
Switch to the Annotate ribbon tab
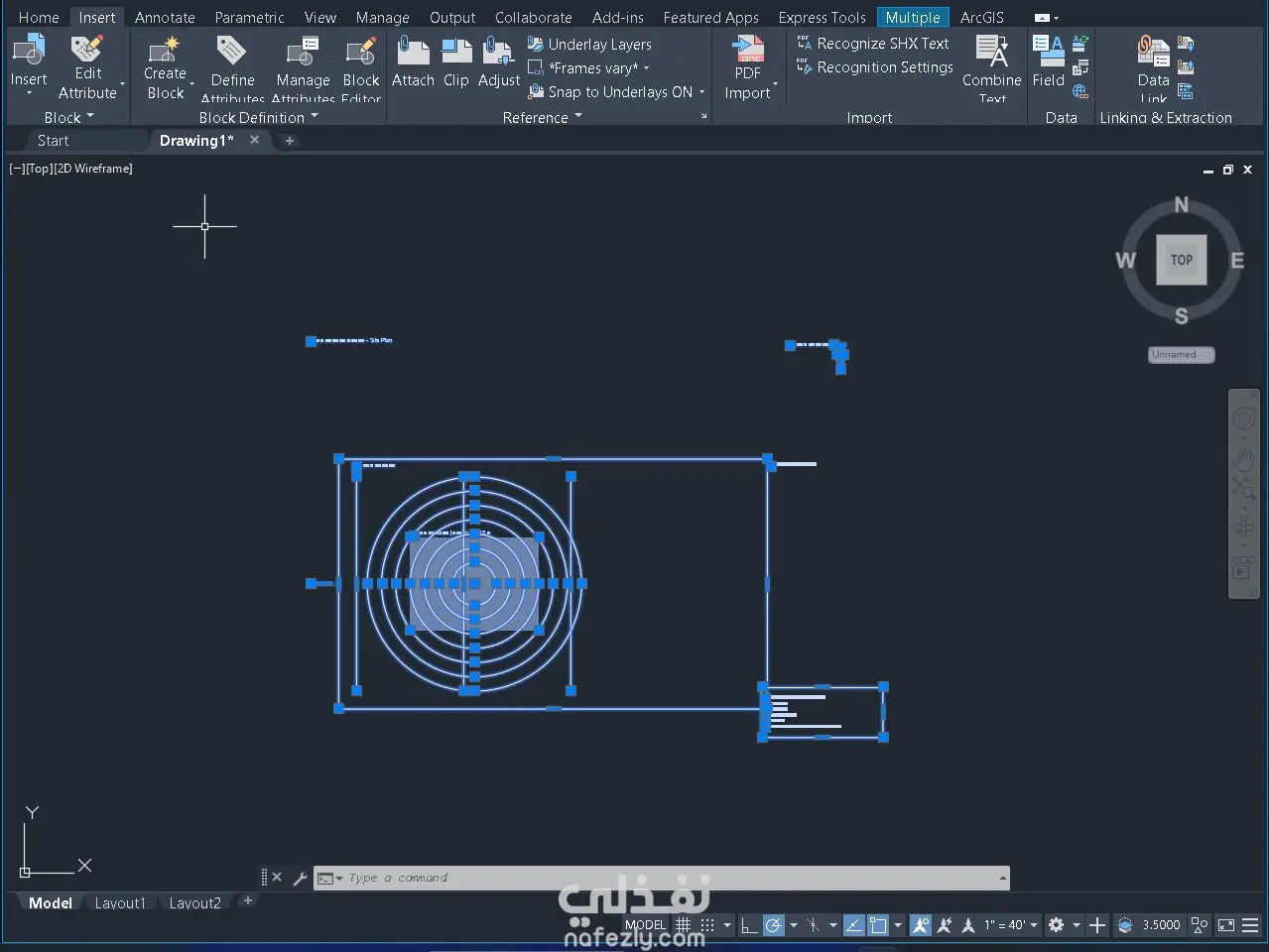pyautogui.click(x=165, y=17)
